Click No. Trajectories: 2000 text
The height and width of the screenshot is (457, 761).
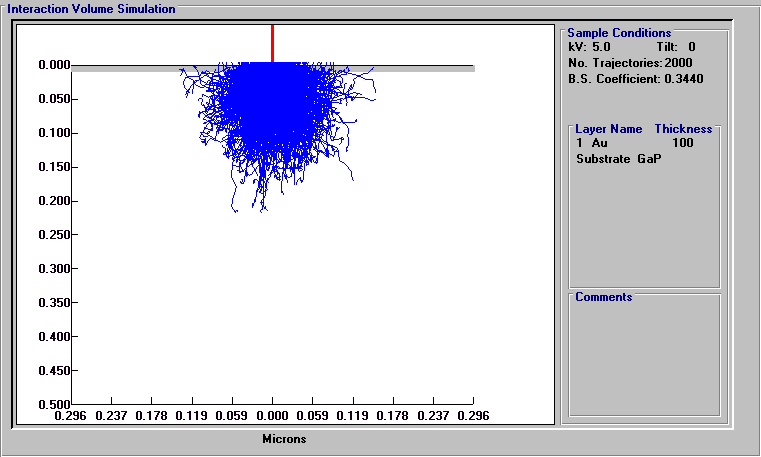click(x=630, y=63)
